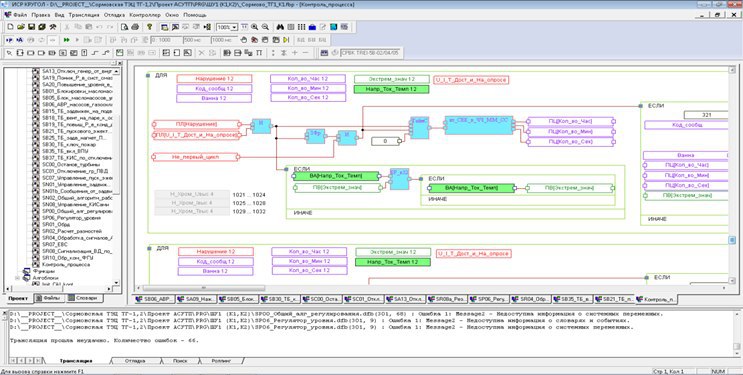Click the zoom out magnifier icon
The height and width of the screenshot is (375, 743).
pyautogui.click(x=265, y=27)
